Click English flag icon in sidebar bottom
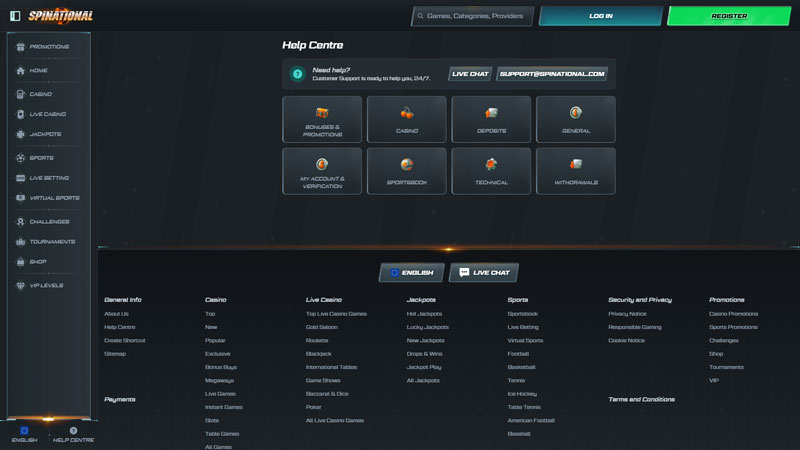The image size is (800, 450). (x=24, y=431)
